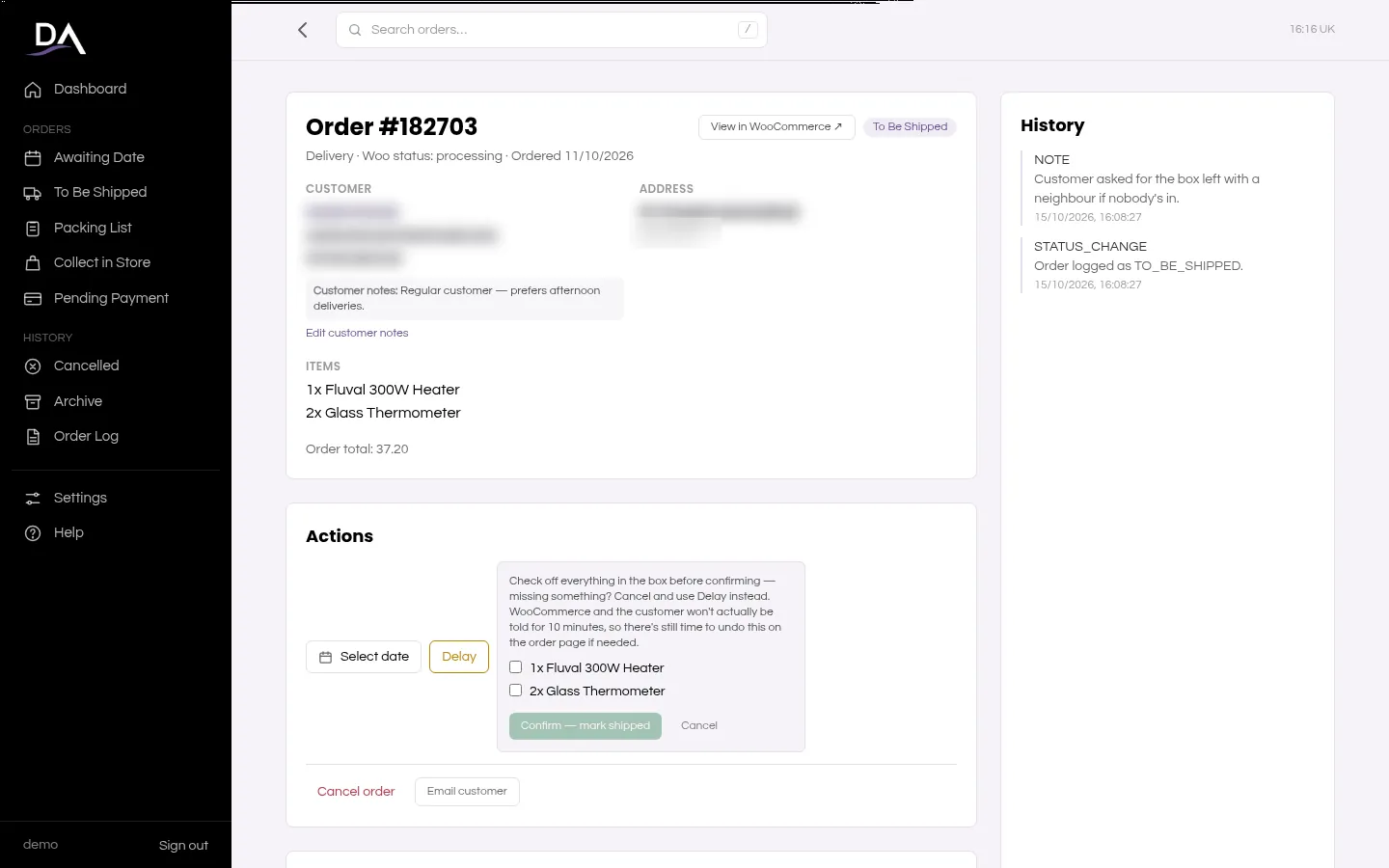Click the Help question mark icon
Image resolution: width=1389 pixels, height=868 pixels.
tap(33, 533)
